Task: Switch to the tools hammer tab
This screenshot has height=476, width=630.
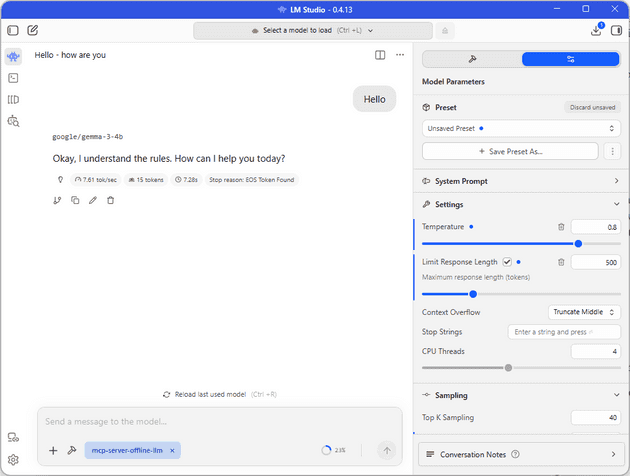Action: point(472,59)
